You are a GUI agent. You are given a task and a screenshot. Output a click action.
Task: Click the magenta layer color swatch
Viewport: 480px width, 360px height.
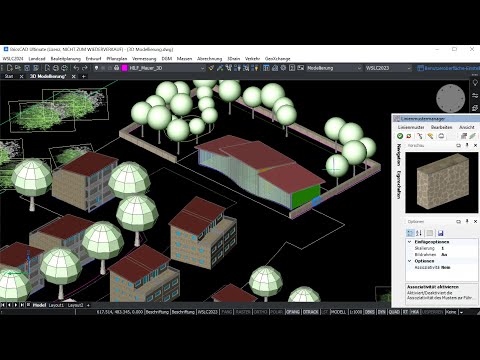click(124, 68)
